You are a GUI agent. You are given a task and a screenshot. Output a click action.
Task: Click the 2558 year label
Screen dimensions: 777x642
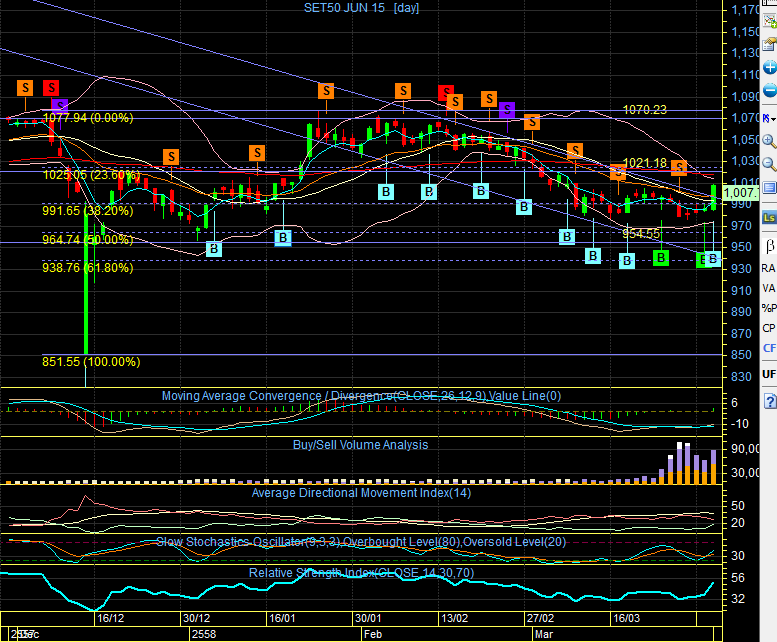[204, 634]
